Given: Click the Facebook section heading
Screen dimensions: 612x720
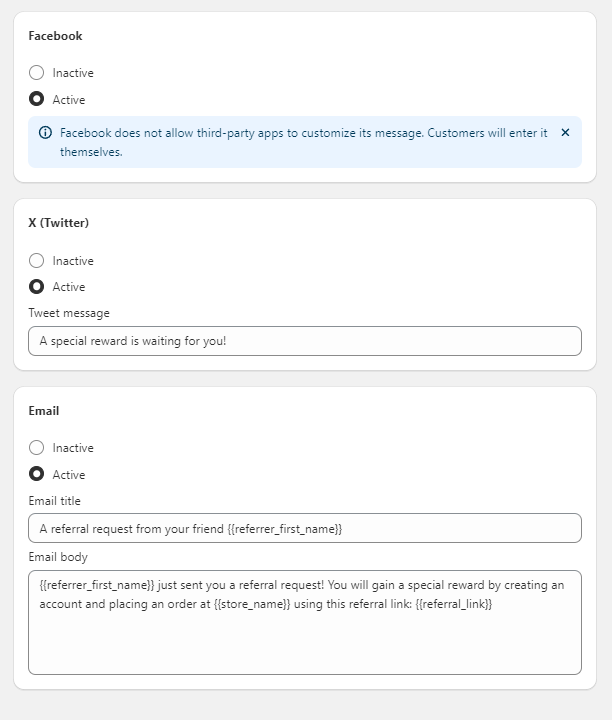Looking at the screenshot, I should tap(55, 36).
